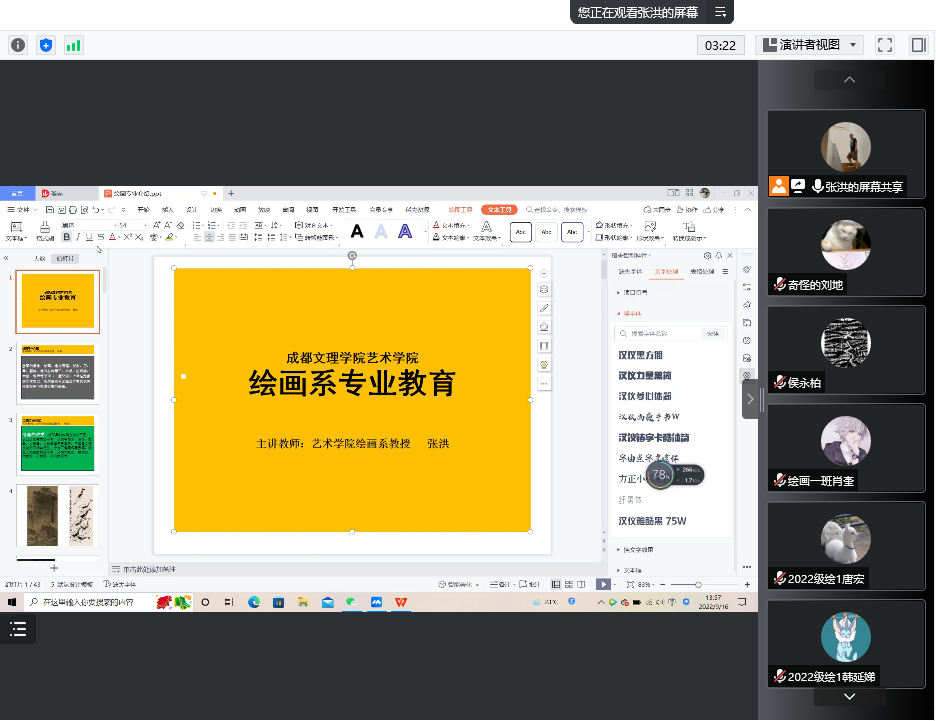Toggle Bold formatting in the shared ribbon
This screenshot has height=721, width=936.
[x=66, y=237]
